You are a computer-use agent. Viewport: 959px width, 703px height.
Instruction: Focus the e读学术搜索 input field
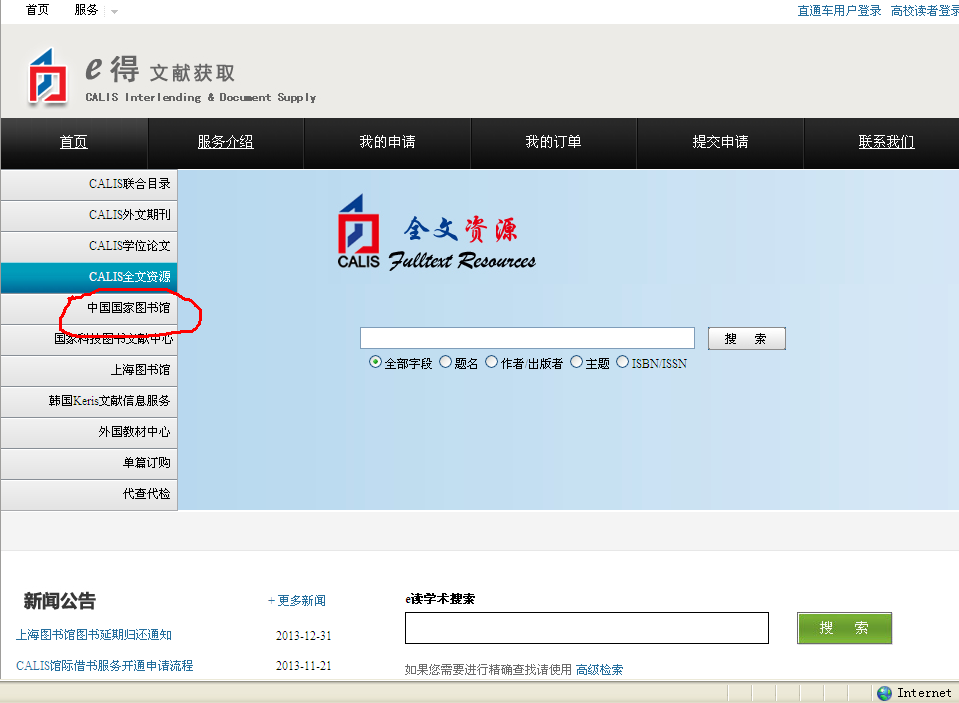(587, 628)
